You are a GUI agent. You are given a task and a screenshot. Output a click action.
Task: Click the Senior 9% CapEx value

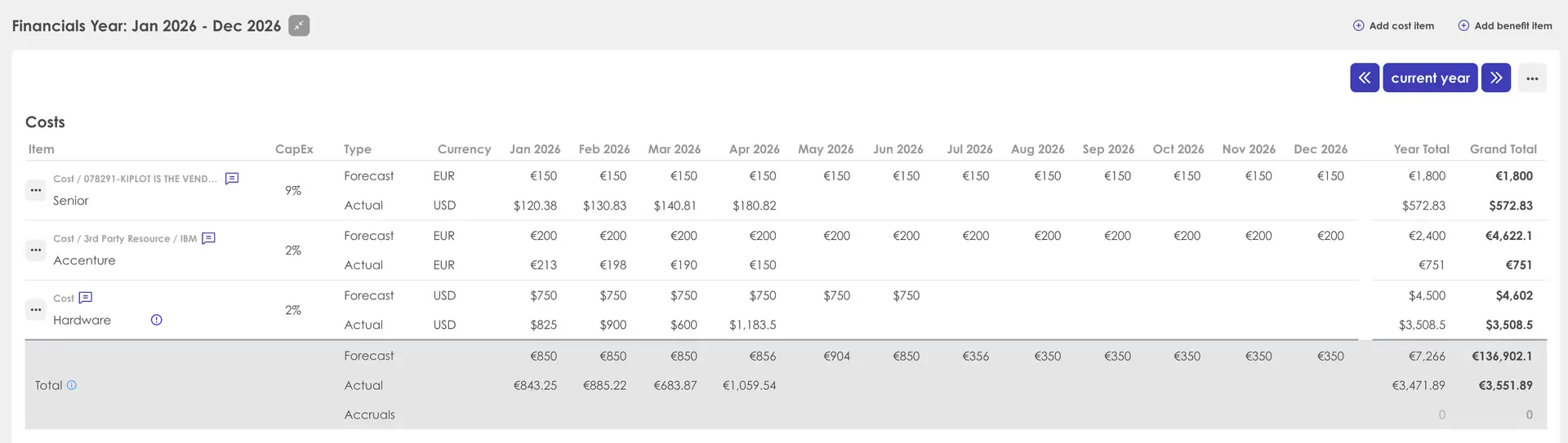(293, 190)
